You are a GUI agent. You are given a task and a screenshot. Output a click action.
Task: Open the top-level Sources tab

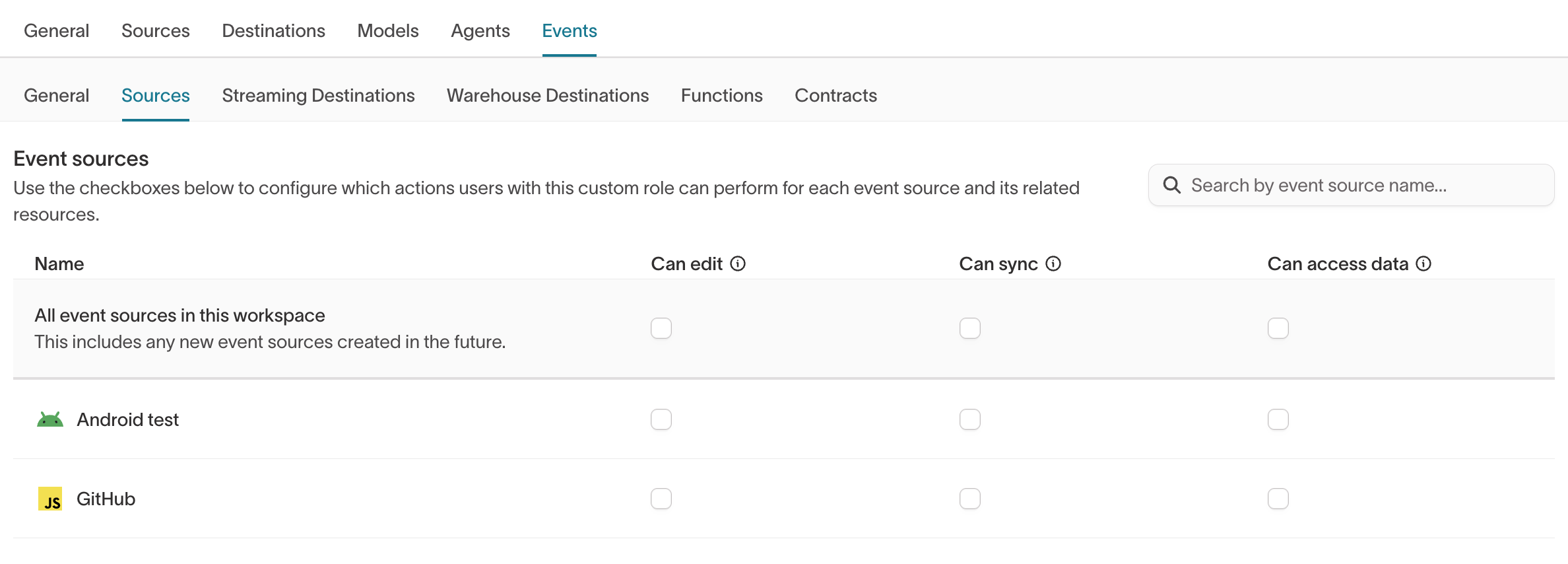point(156,30)
